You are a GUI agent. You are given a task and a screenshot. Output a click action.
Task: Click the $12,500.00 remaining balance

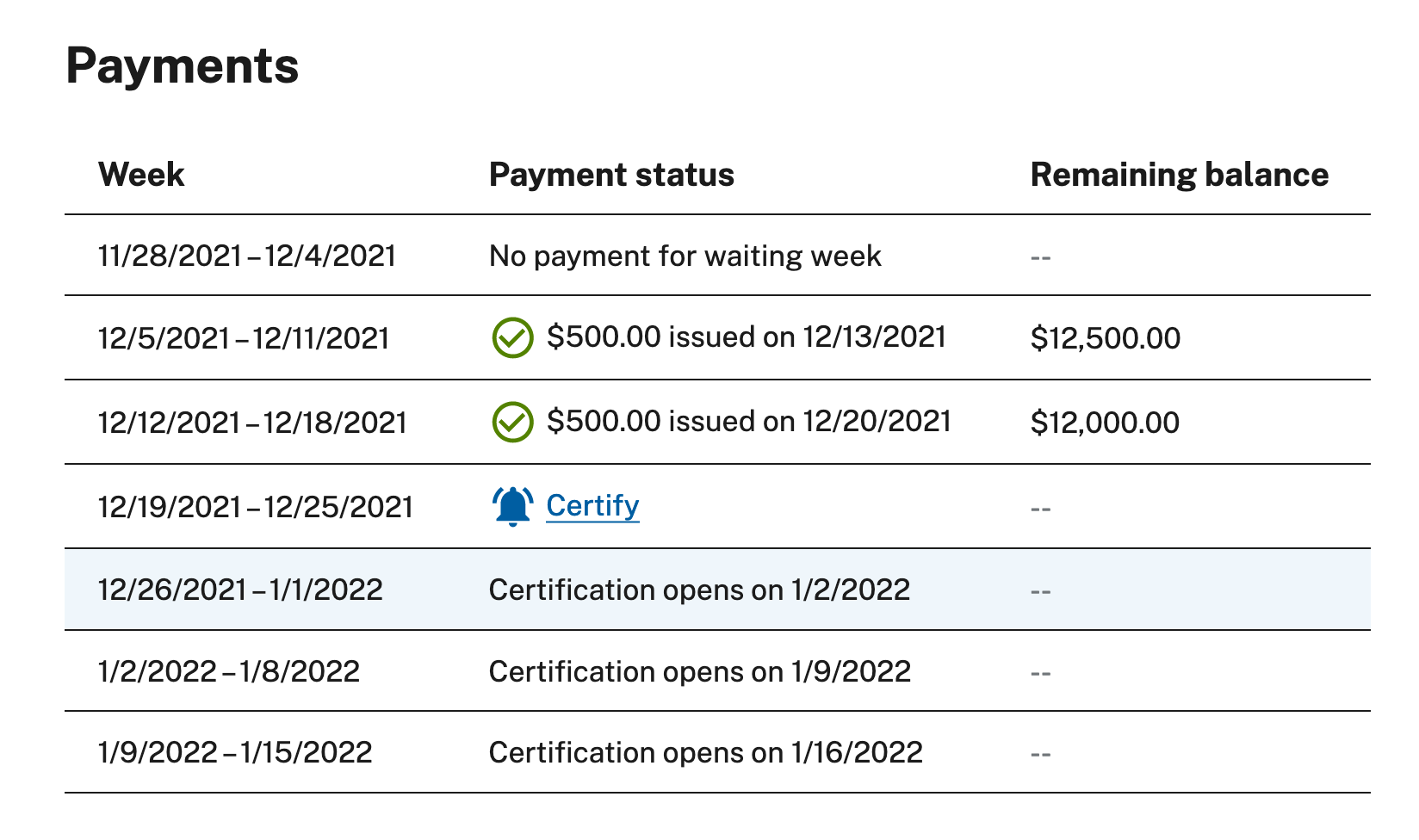point(1105,338)
